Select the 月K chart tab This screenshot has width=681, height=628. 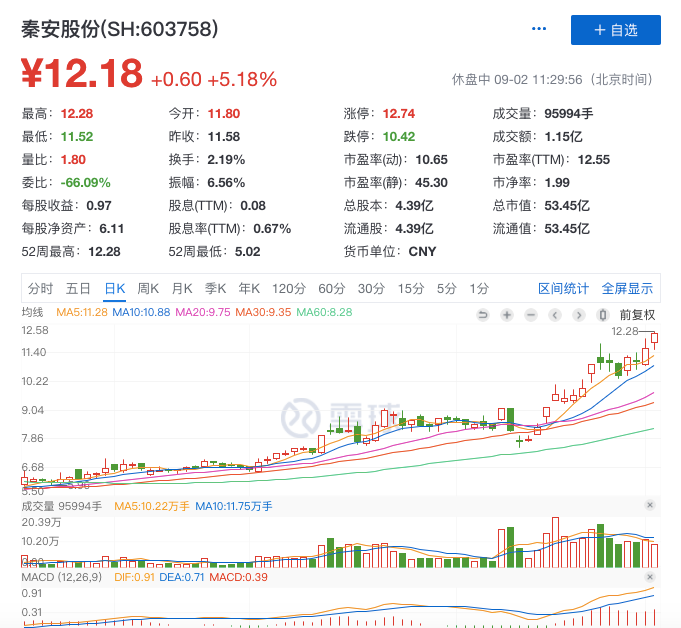click(182, 288)
